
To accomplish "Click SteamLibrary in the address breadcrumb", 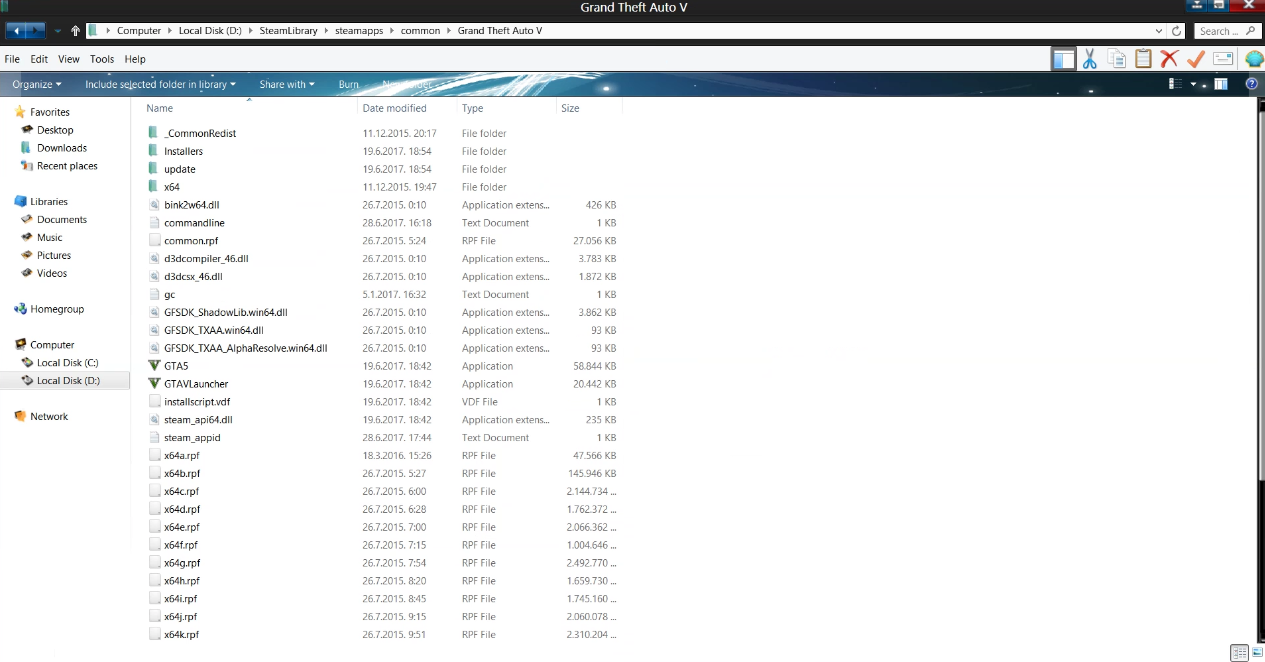I will point(288,31).
